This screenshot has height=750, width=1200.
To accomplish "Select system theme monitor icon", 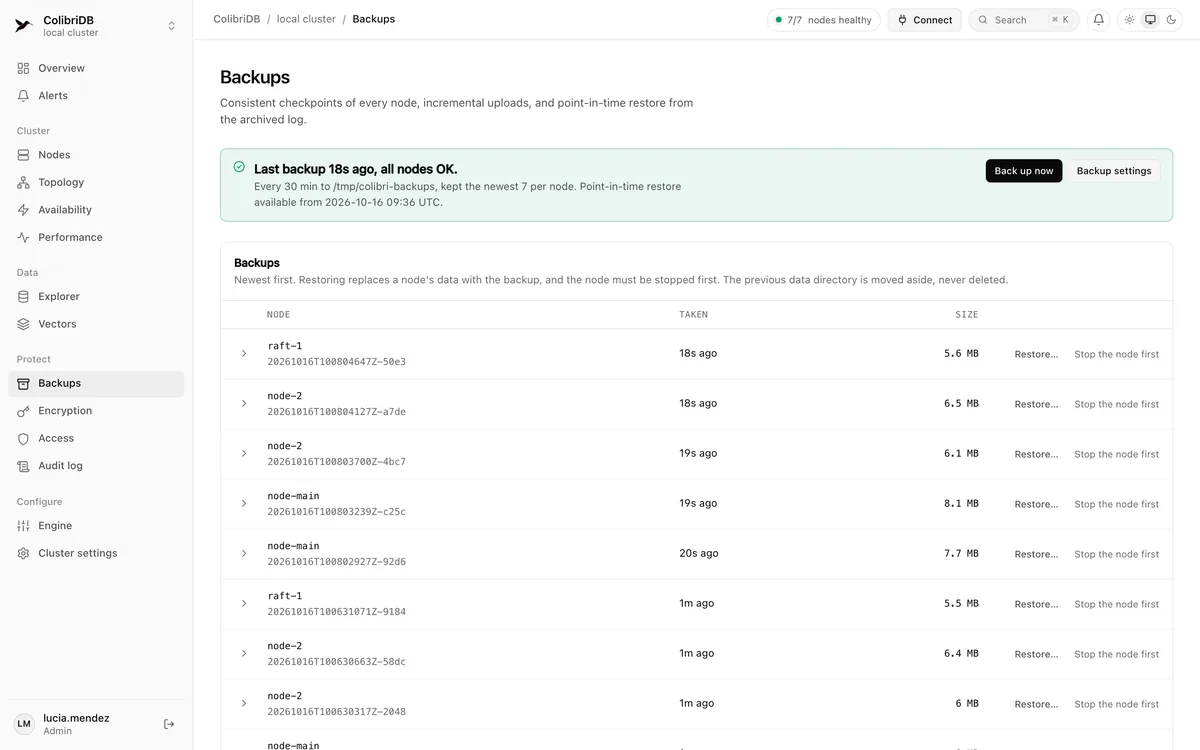I will point(1150,20).
